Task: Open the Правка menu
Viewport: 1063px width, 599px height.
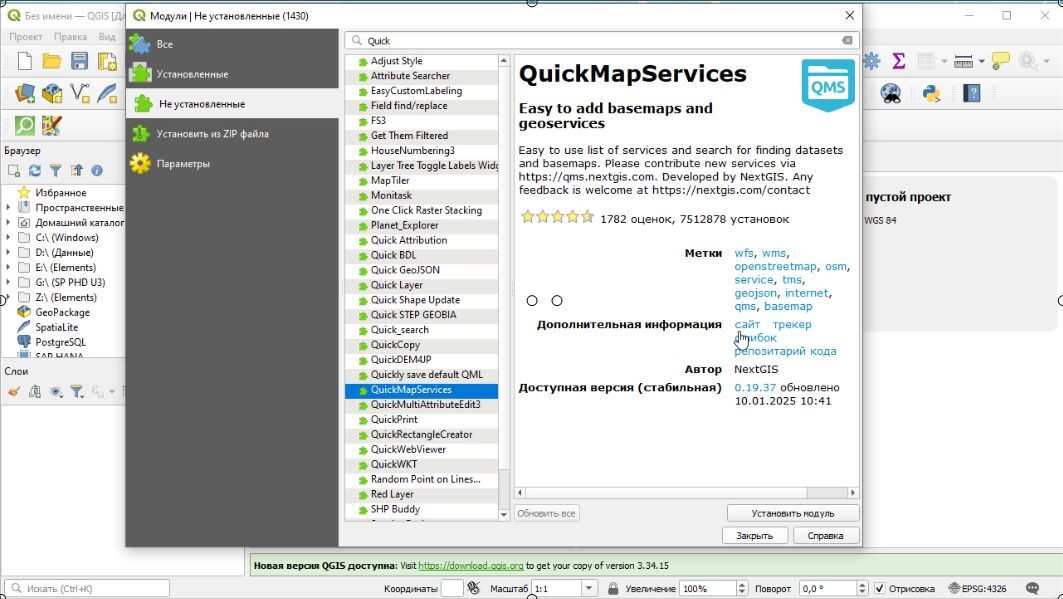Action: [70, 37]
